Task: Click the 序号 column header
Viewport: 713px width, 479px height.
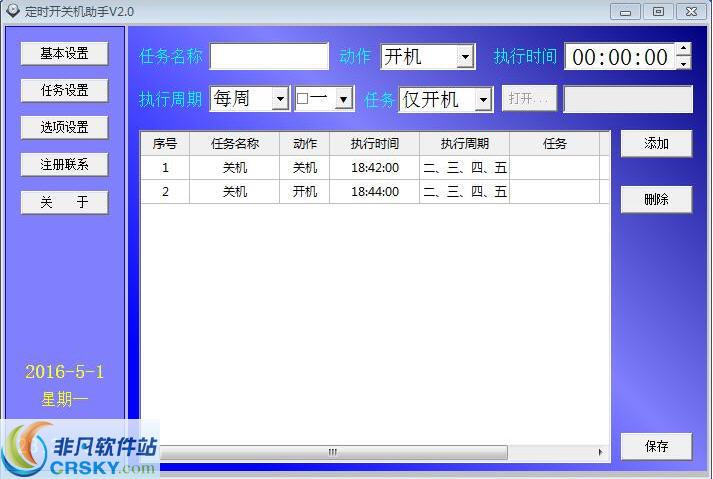Action: point(165,144)
